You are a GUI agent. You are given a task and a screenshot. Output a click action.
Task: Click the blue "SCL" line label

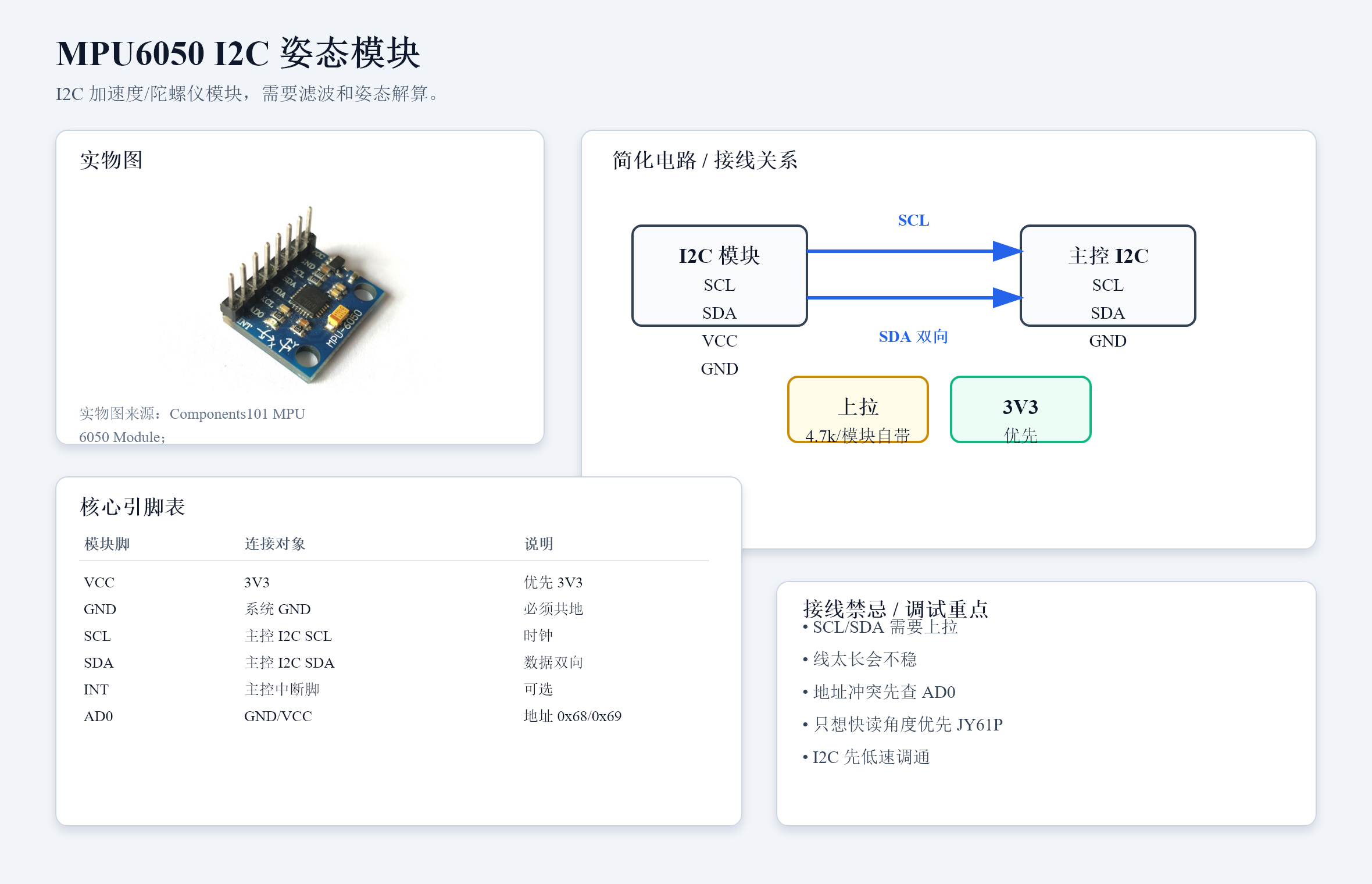coord(913,220)
